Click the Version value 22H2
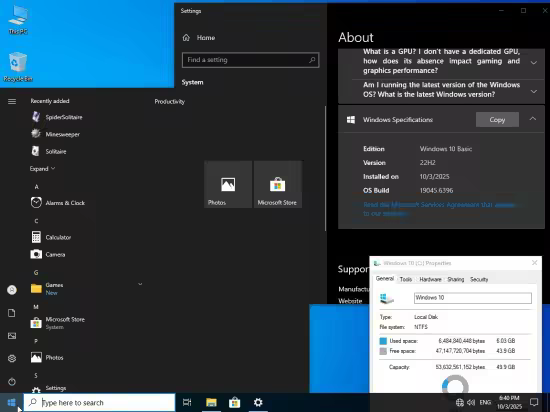The image size is (550, 412). (x=427, y=163)
